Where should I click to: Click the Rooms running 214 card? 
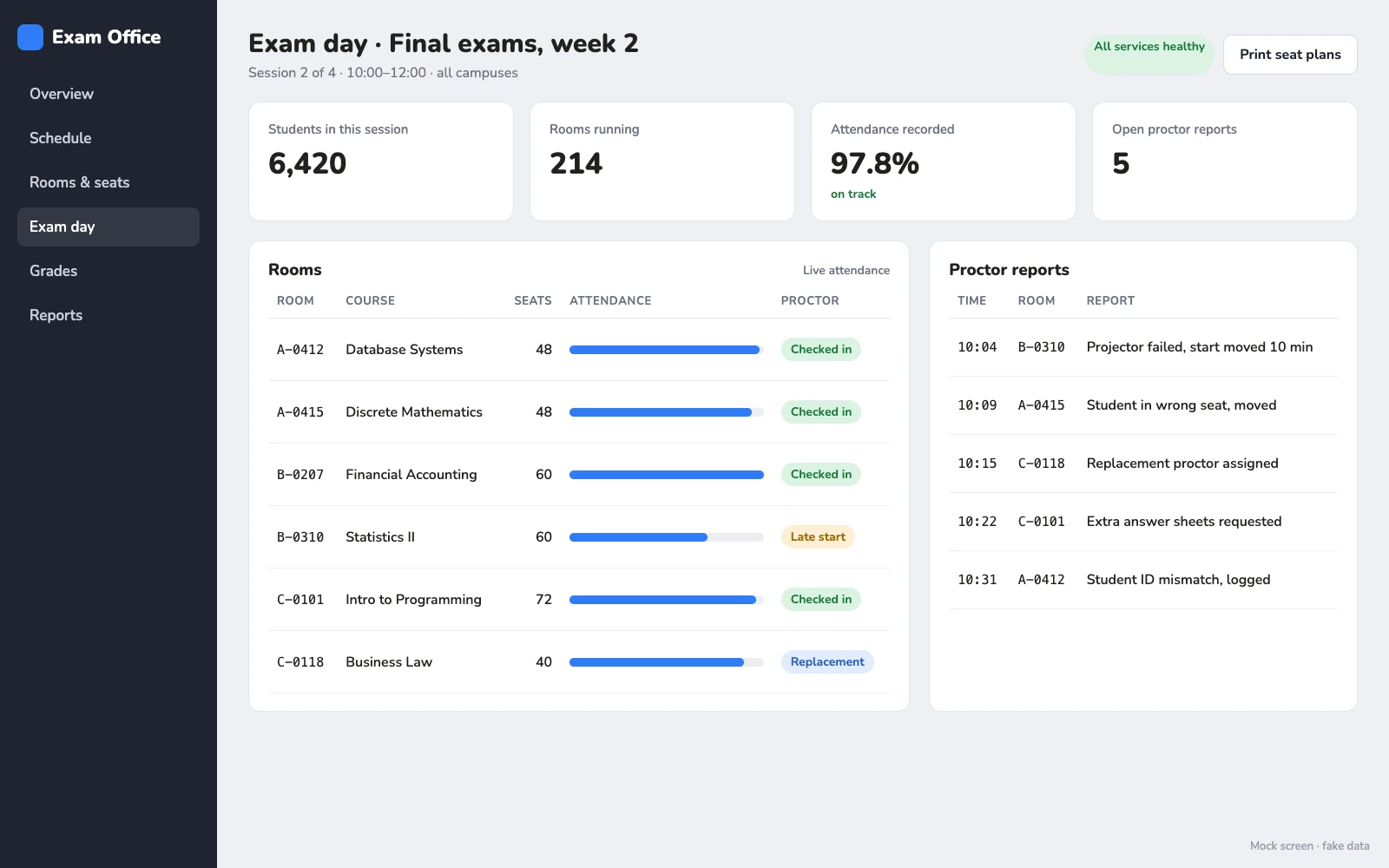(662, 161)
